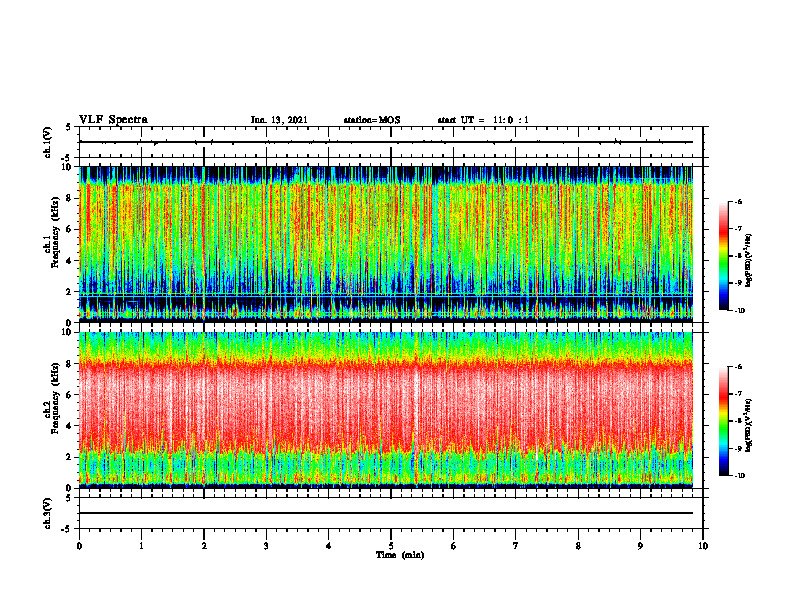Click time axis tick label '3'
Viewport: 792px width, 612px height.
point(266,546)
